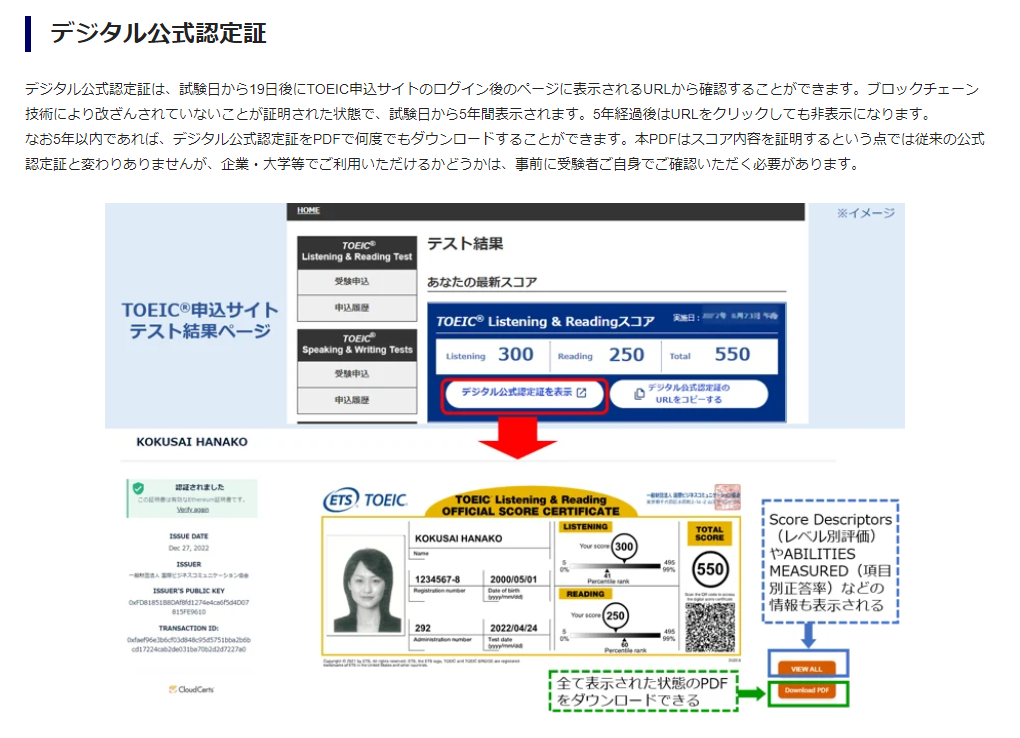Click the orange Download PDF button
1020x738 pixels.
(x=807, y=690)
